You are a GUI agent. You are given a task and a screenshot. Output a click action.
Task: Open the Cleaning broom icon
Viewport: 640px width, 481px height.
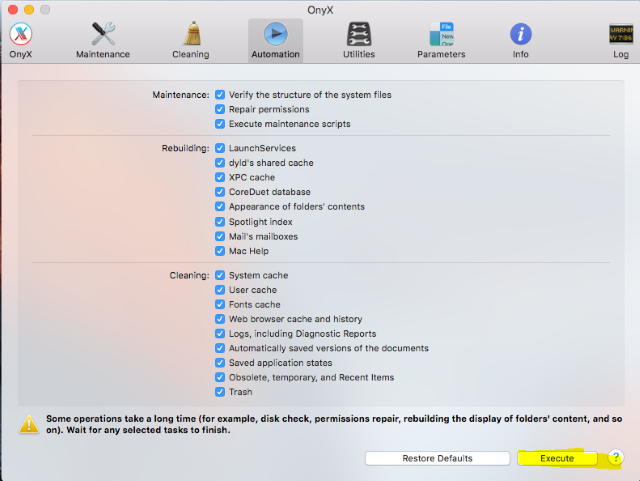click(x=191, y=34)
